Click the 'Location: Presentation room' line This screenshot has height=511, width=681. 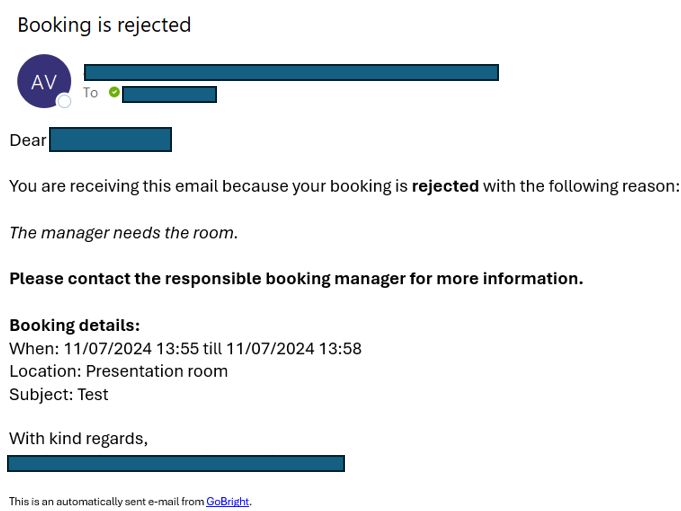119,372
